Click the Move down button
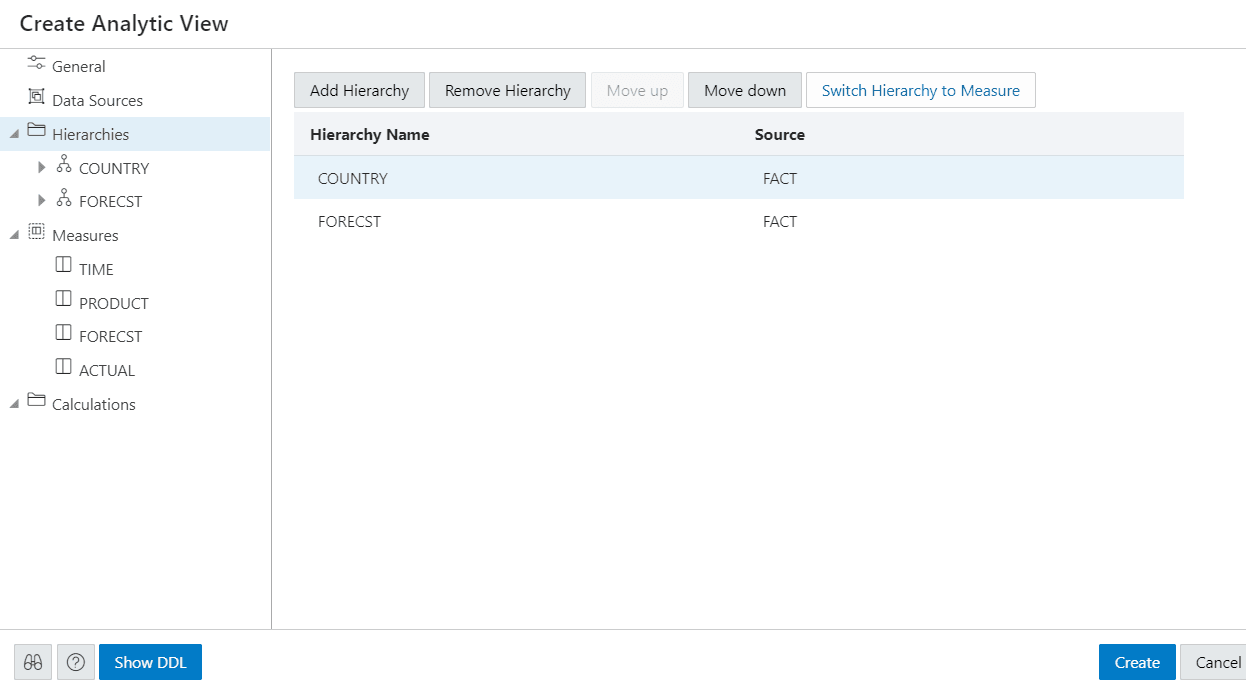 click(744, 90)
